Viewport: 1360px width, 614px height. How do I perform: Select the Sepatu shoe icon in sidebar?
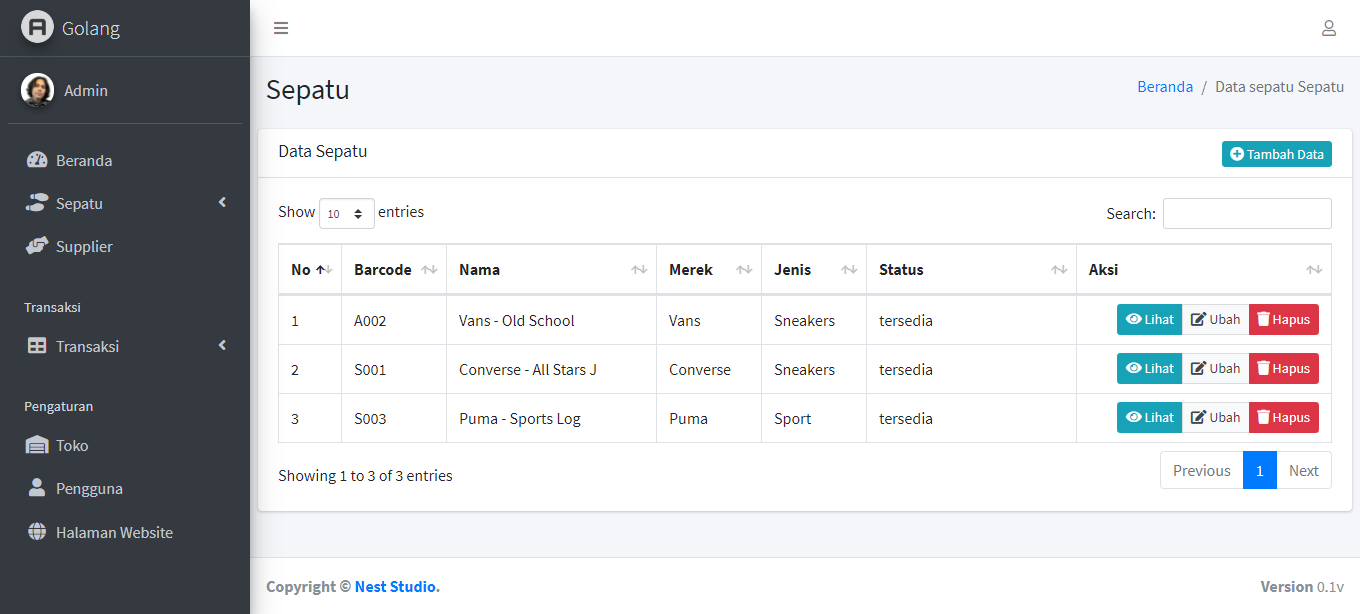tap(38, 202)
